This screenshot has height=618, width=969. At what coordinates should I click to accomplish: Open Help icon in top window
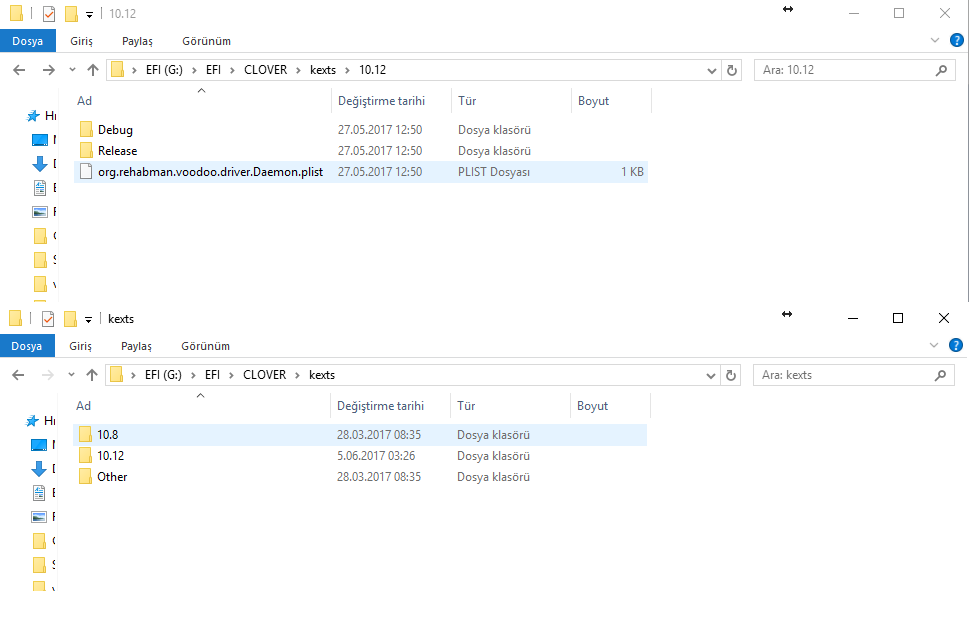point(956,41)
